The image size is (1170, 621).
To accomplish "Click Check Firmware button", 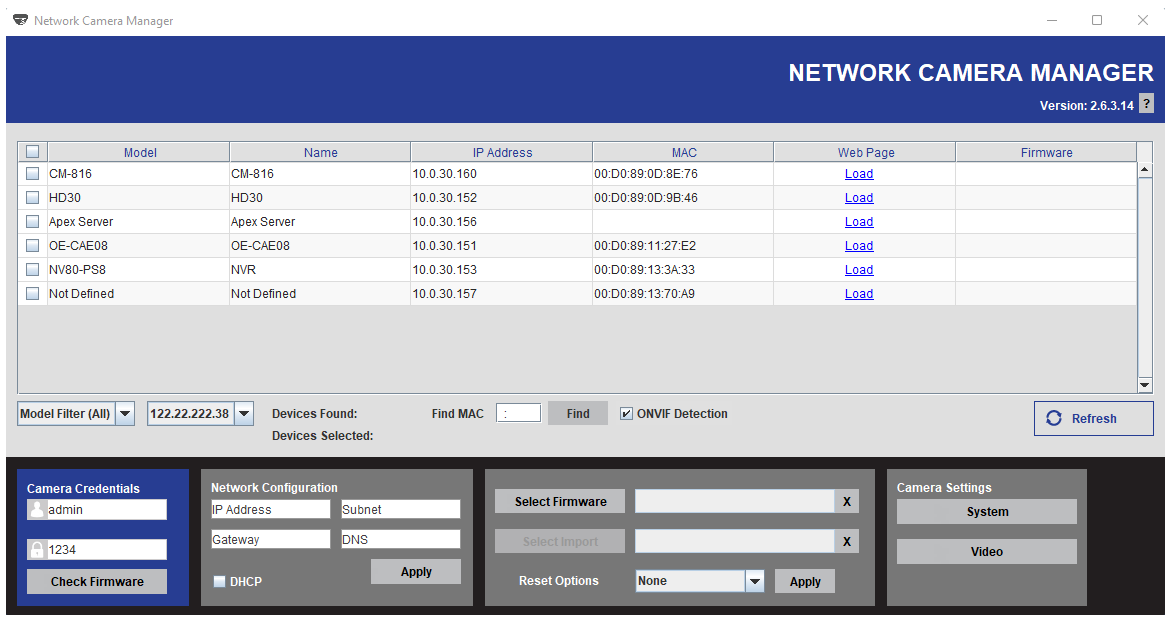I will (x=97, y=581).
